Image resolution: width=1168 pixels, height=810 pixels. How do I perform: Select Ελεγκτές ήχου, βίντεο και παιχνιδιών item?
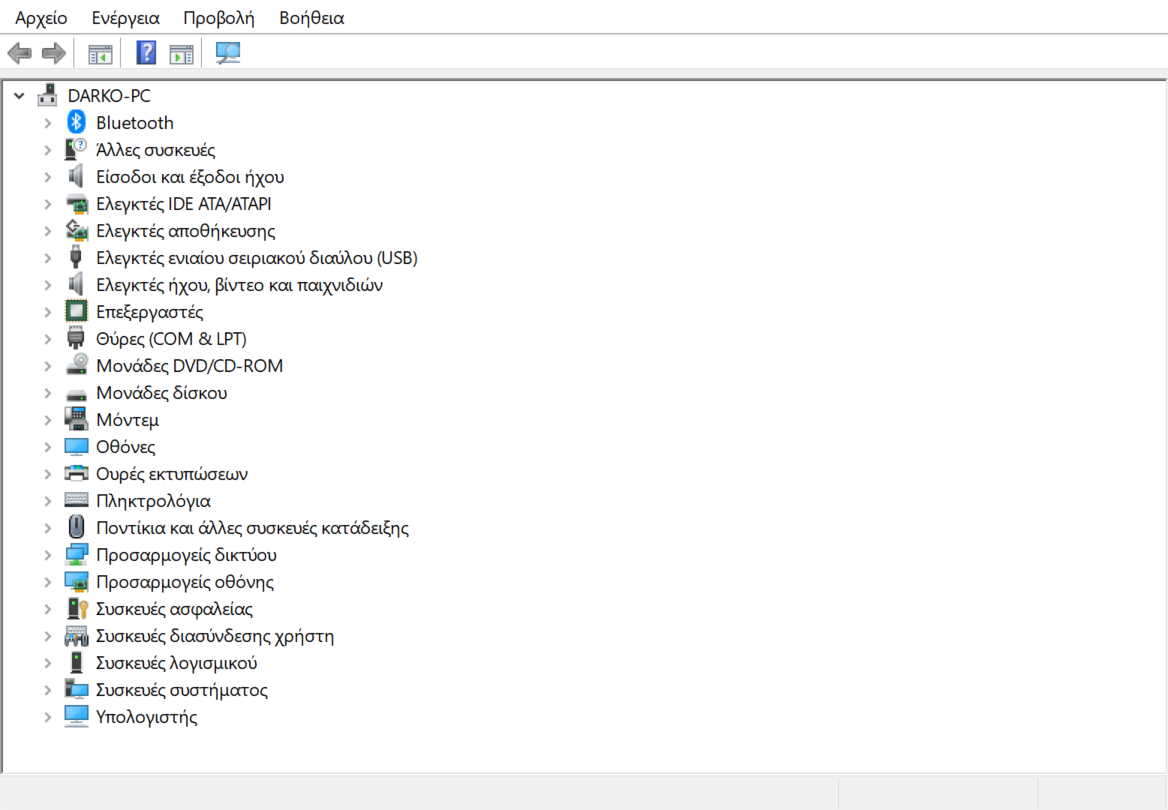pos(239,285)
